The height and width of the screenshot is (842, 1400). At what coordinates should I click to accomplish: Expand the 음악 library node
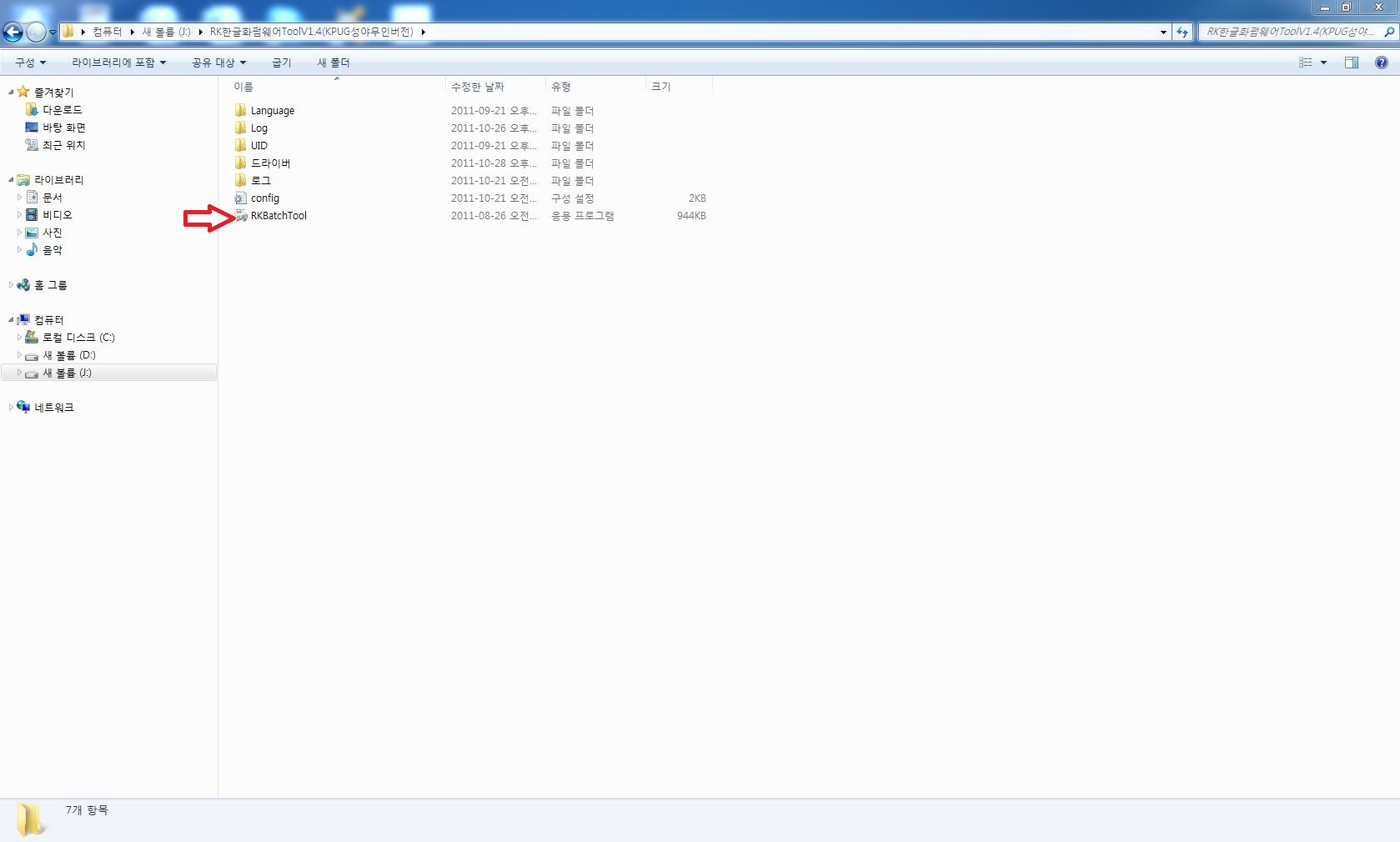pyautogui.click(x=19, y=250)
